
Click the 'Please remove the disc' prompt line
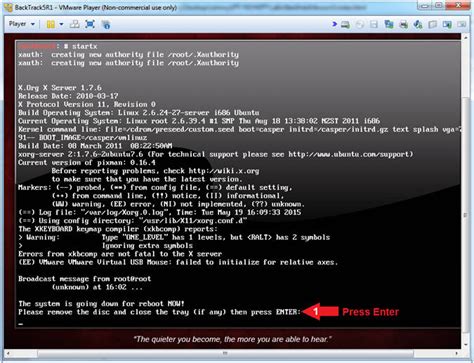coord(159,312)
